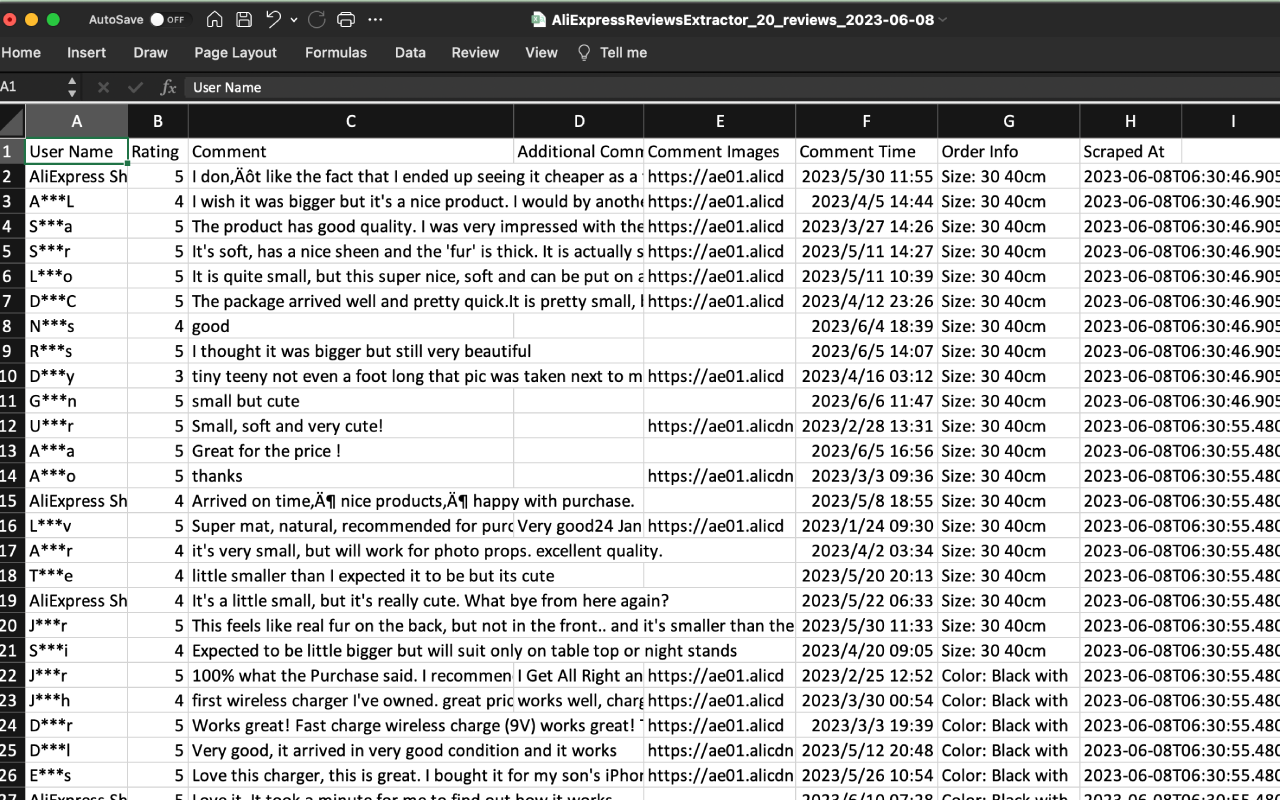
Task: Click the Tell me lightbulb search
Action: click(x=612, y=52)
